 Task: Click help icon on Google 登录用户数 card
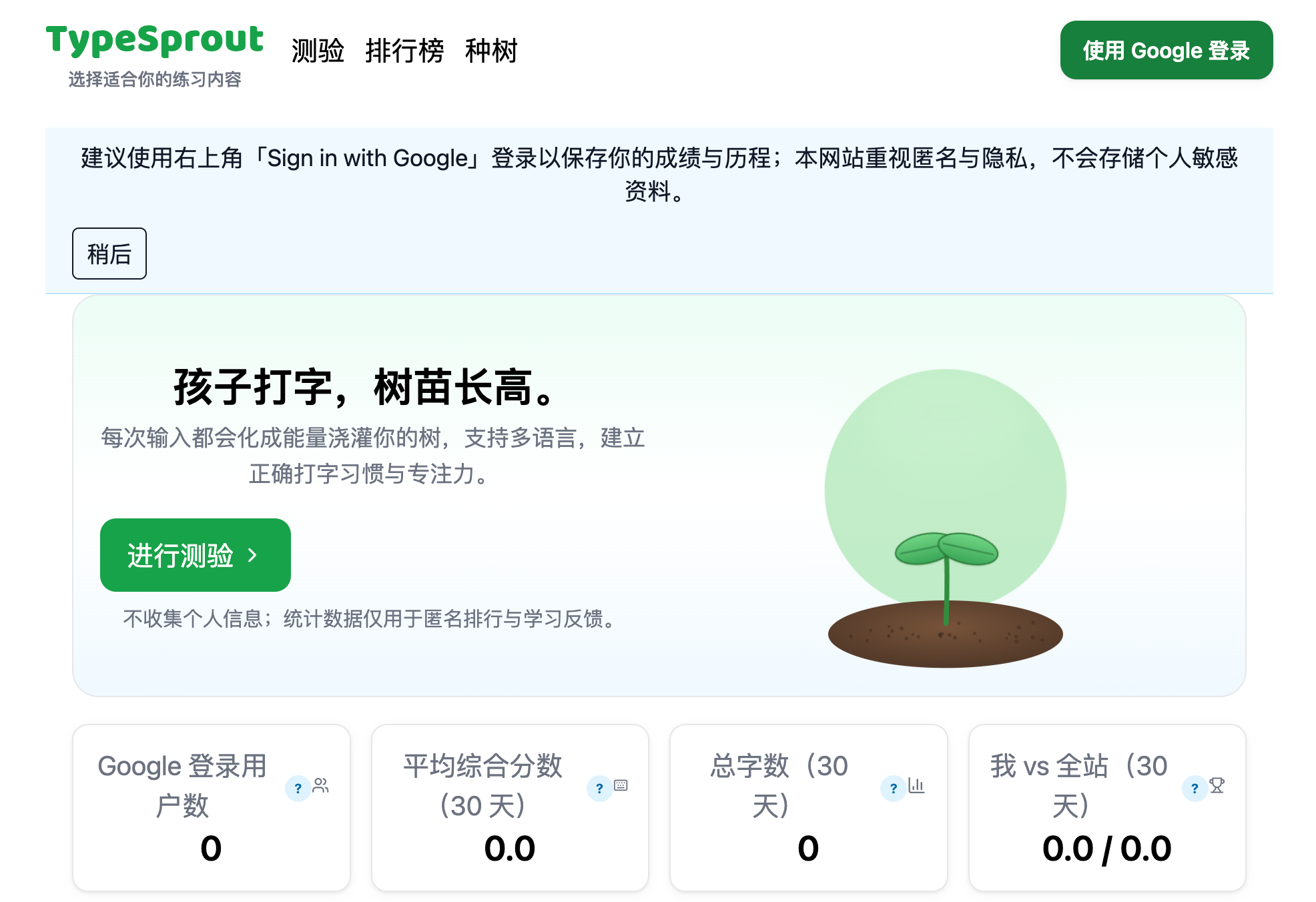[x=298, y=788]
